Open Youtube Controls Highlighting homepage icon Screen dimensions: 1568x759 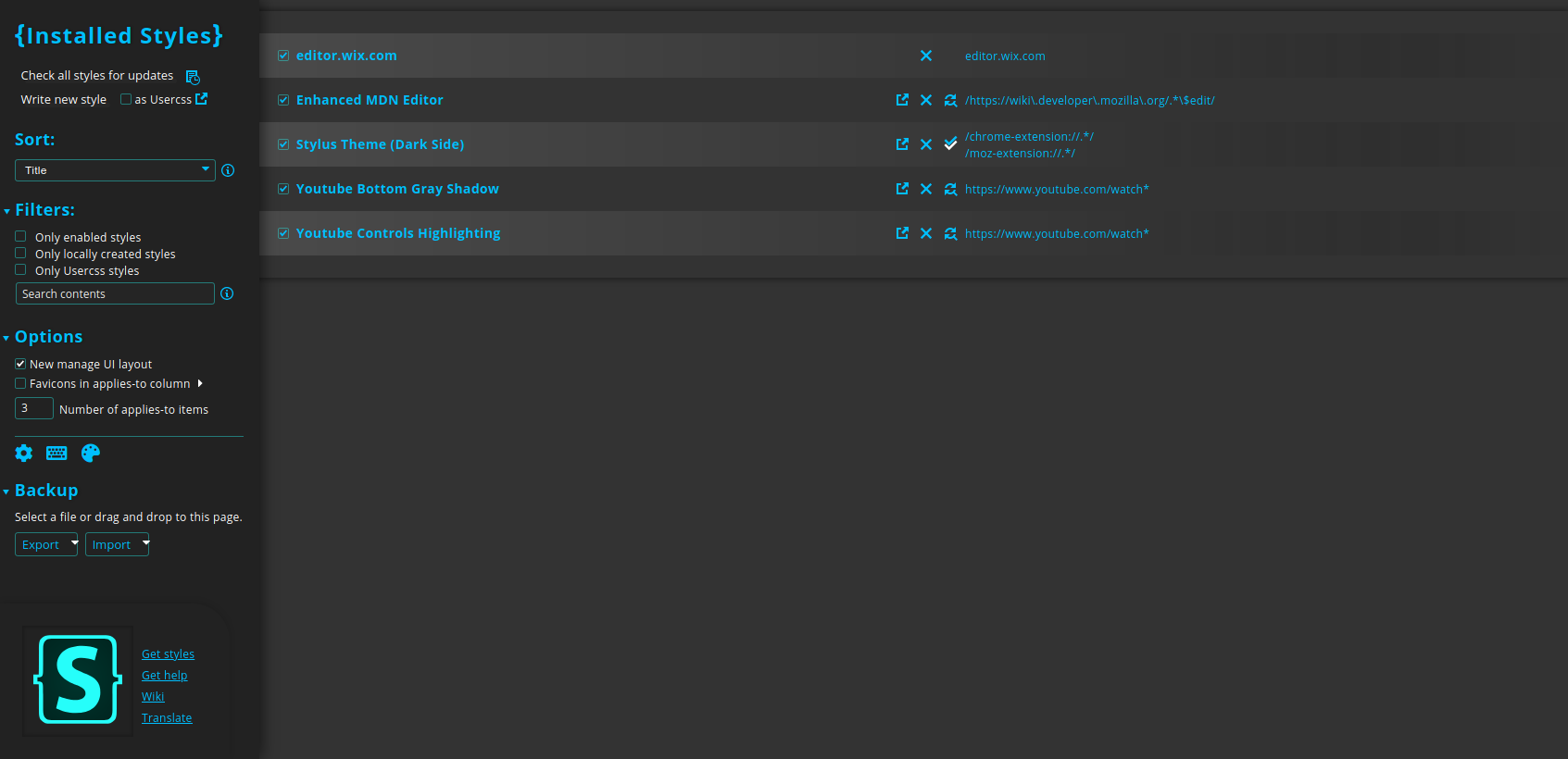point(902,233)
